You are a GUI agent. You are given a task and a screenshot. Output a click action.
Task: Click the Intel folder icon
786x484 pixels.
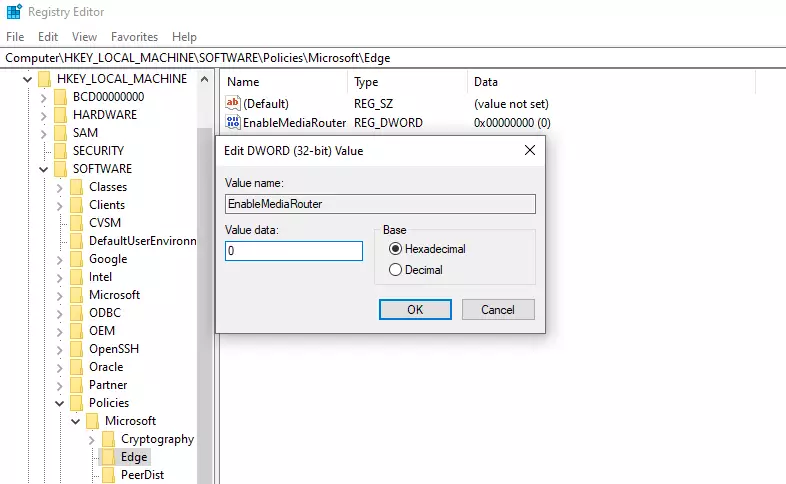point(77,277)
